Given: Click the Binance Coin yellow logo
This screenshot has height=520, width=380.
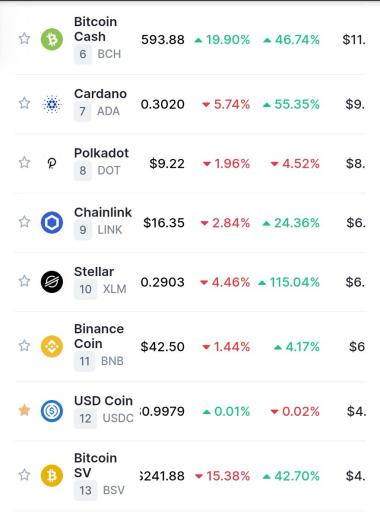Looking at the screenshot, I should click(x=52, y=346).
